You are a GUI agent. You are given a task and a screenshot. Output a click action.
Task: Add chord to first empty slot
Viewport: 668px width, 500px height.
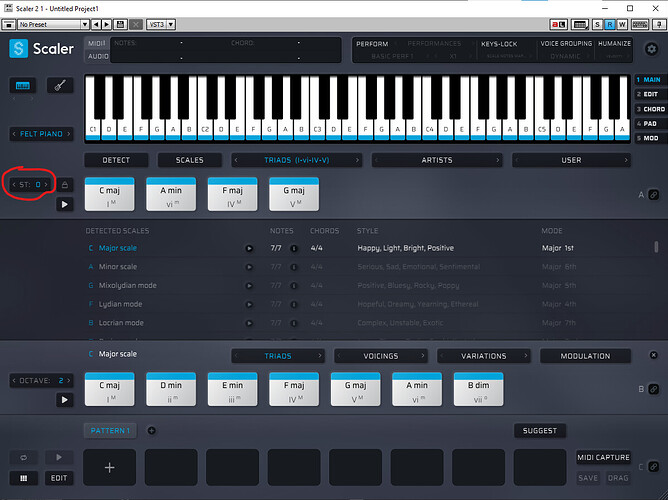coord(109,467)
